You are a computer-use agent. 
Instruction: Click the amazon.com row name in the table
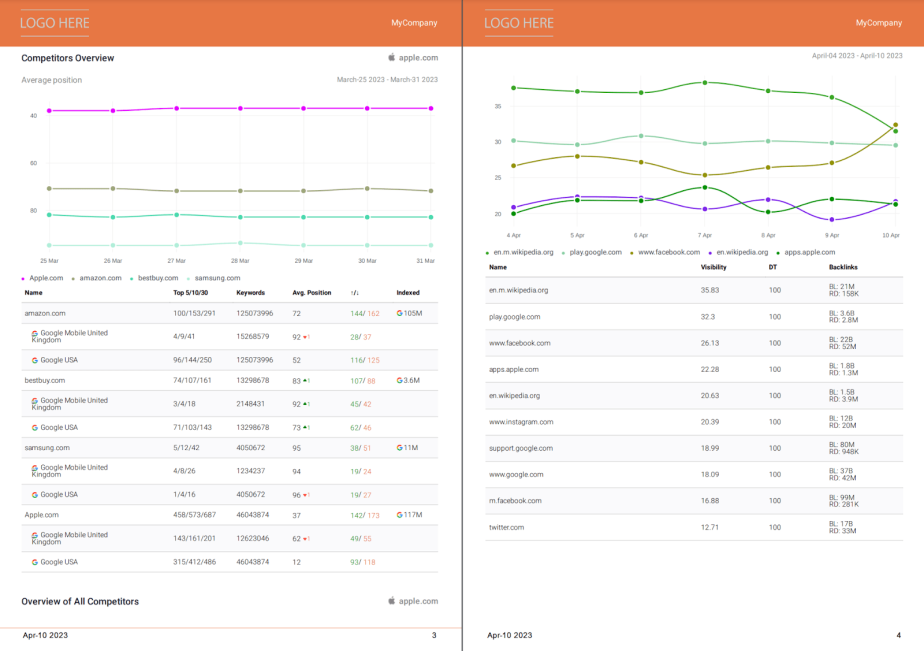(x=45, y=313)
